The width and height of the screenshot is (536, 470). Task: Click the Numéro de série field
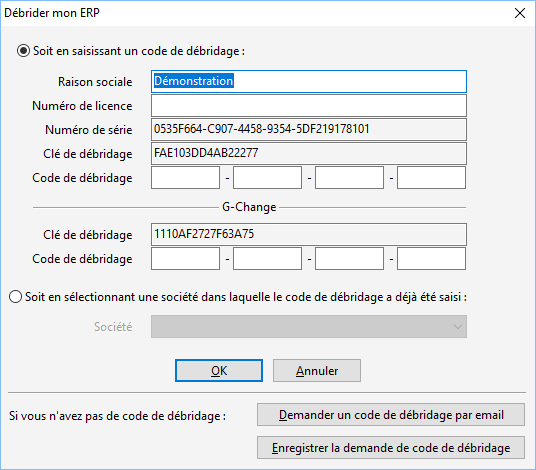[309, 130]
